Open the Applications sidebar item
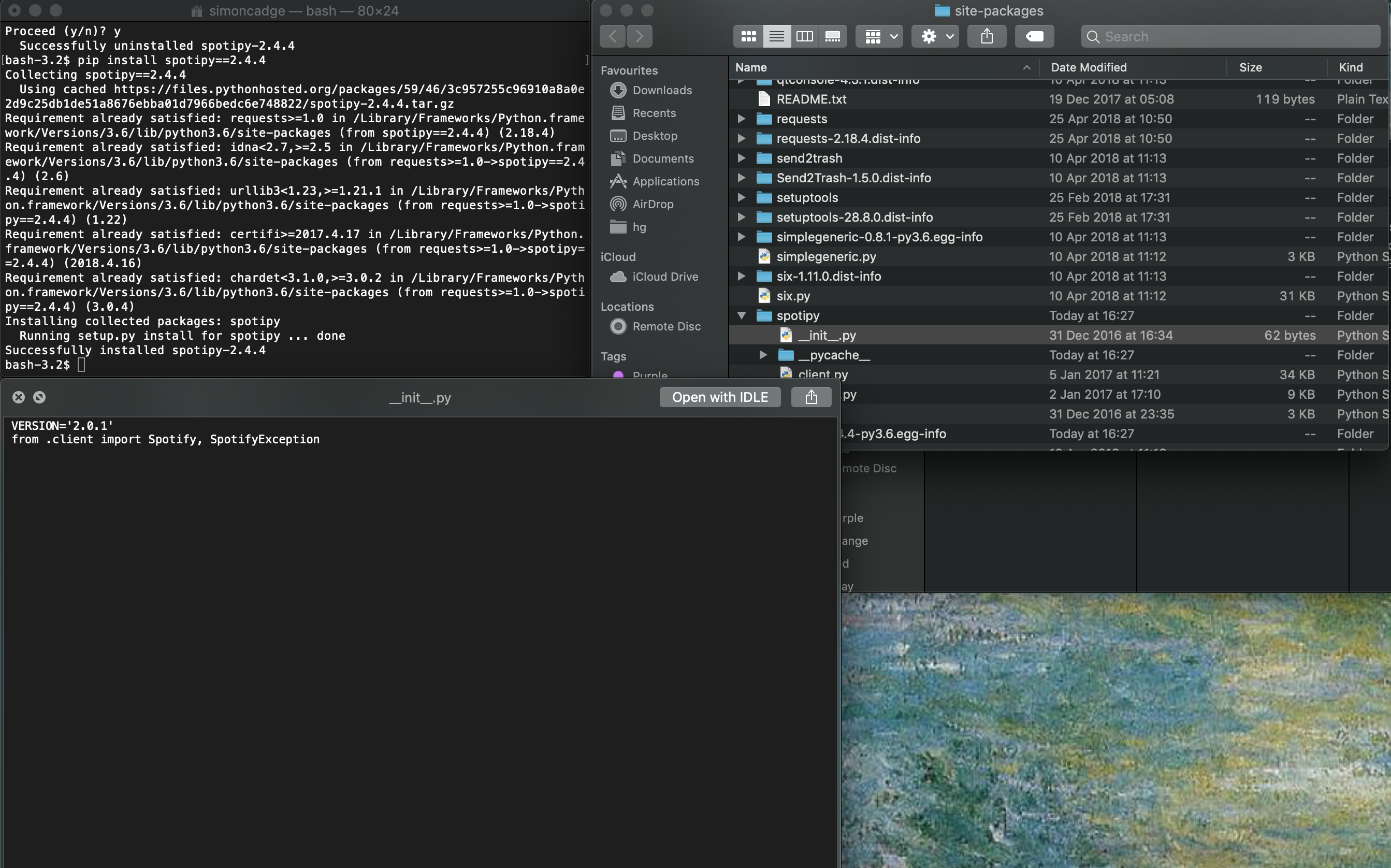Viewport: 1391px width, 868px height. coord(666,181)
